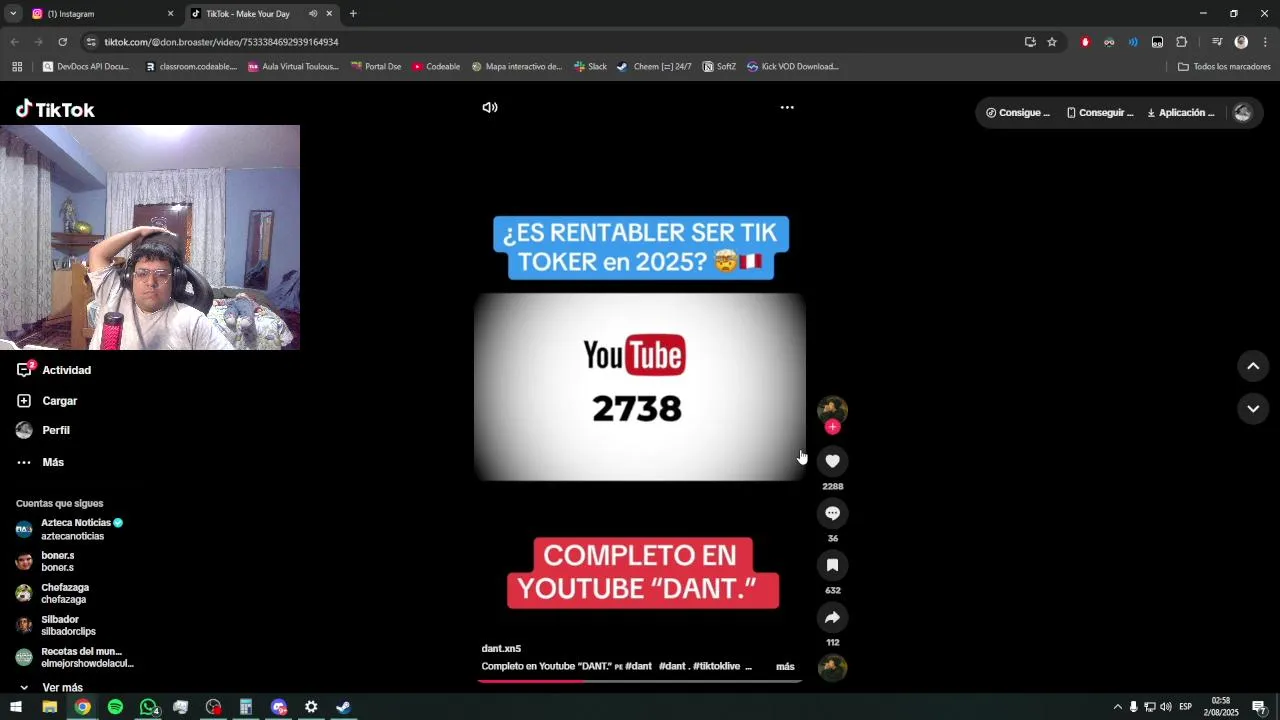Save video with bookmark icon
The image size is (1280, 720).
(x=832, y=565)
